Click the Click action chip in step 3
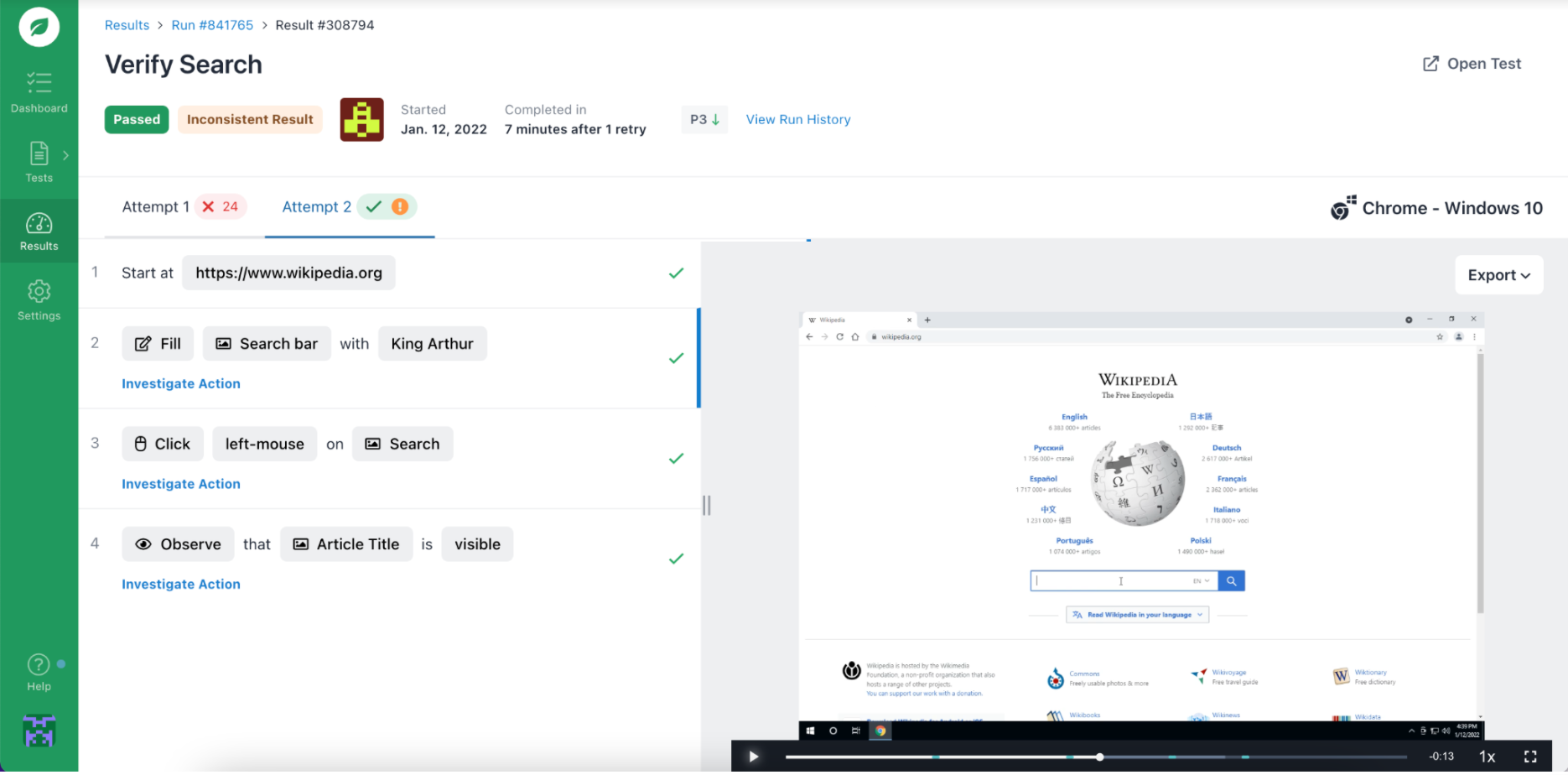1568x775 pixels. [163, 444]
